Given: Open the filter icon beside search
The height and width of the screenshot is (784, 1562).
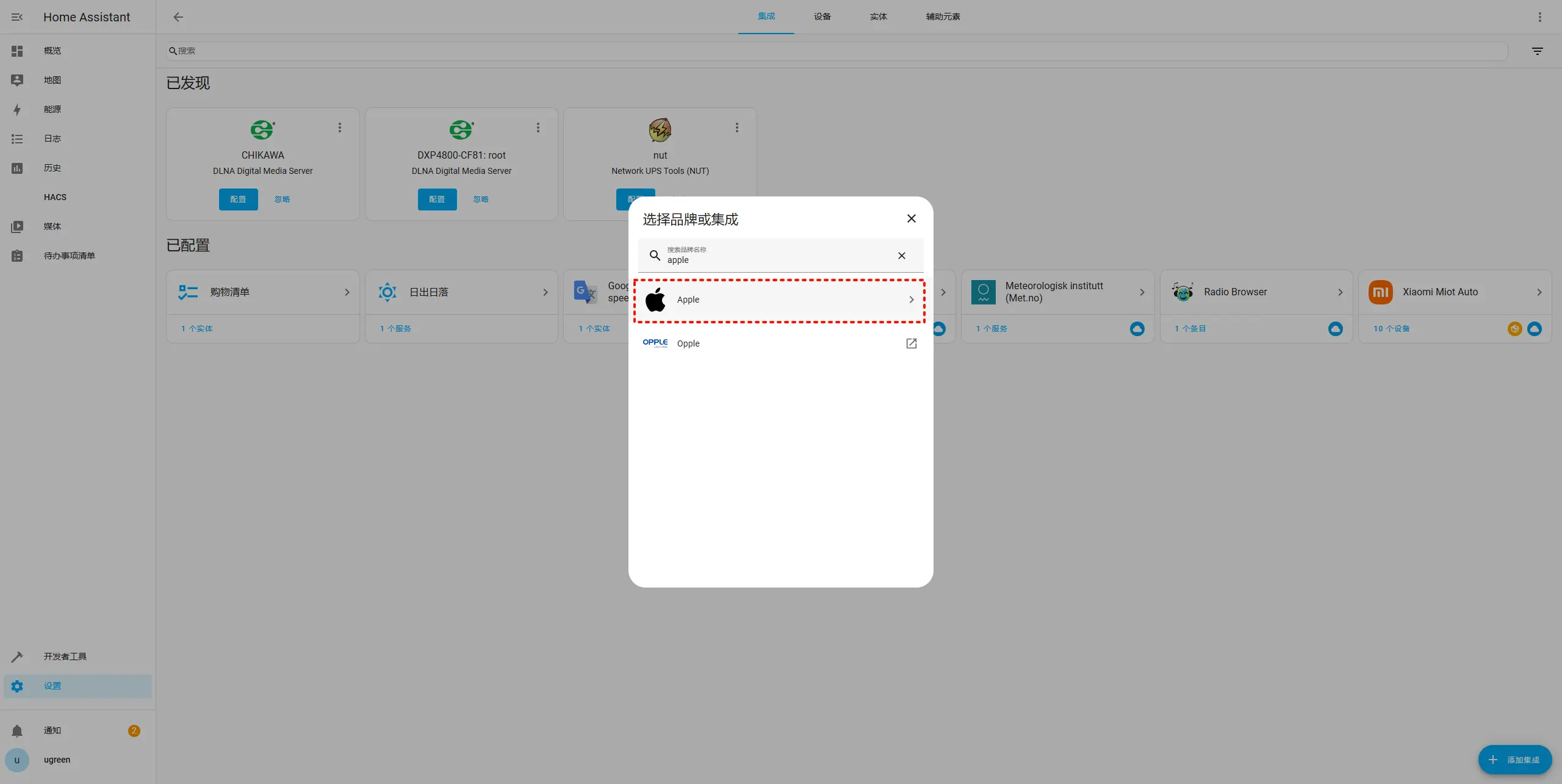Looking at the screenshot, I should coord(1537,51).
